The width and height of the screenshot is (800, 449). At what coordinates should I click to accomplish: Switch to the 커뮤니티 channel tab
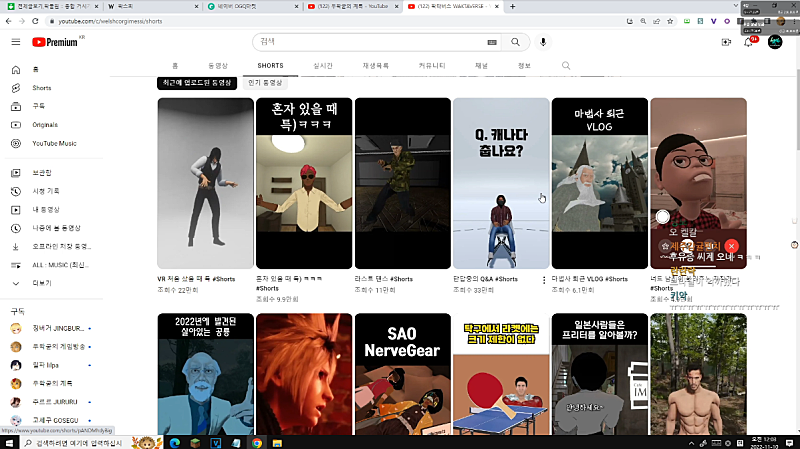point(433,66)
